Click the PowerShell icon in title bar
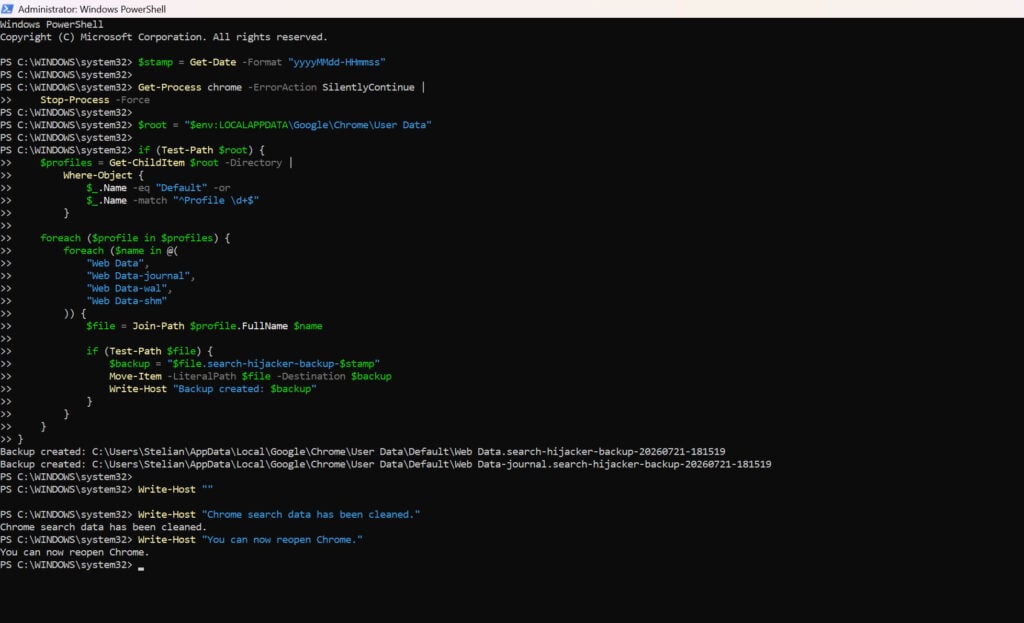 pyautogui.click(x=7, y=9)
